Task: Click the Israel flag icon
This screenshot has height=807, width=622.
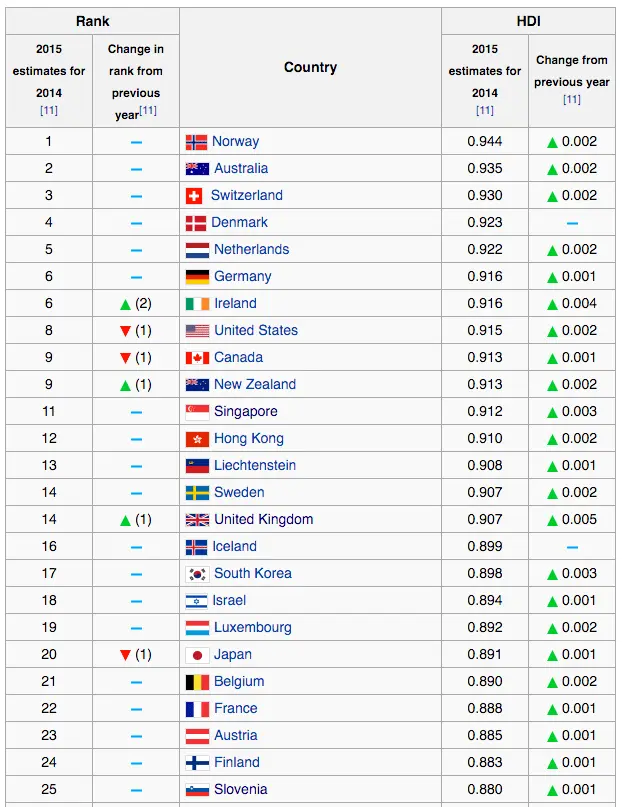Action: [x=196, y=601]
